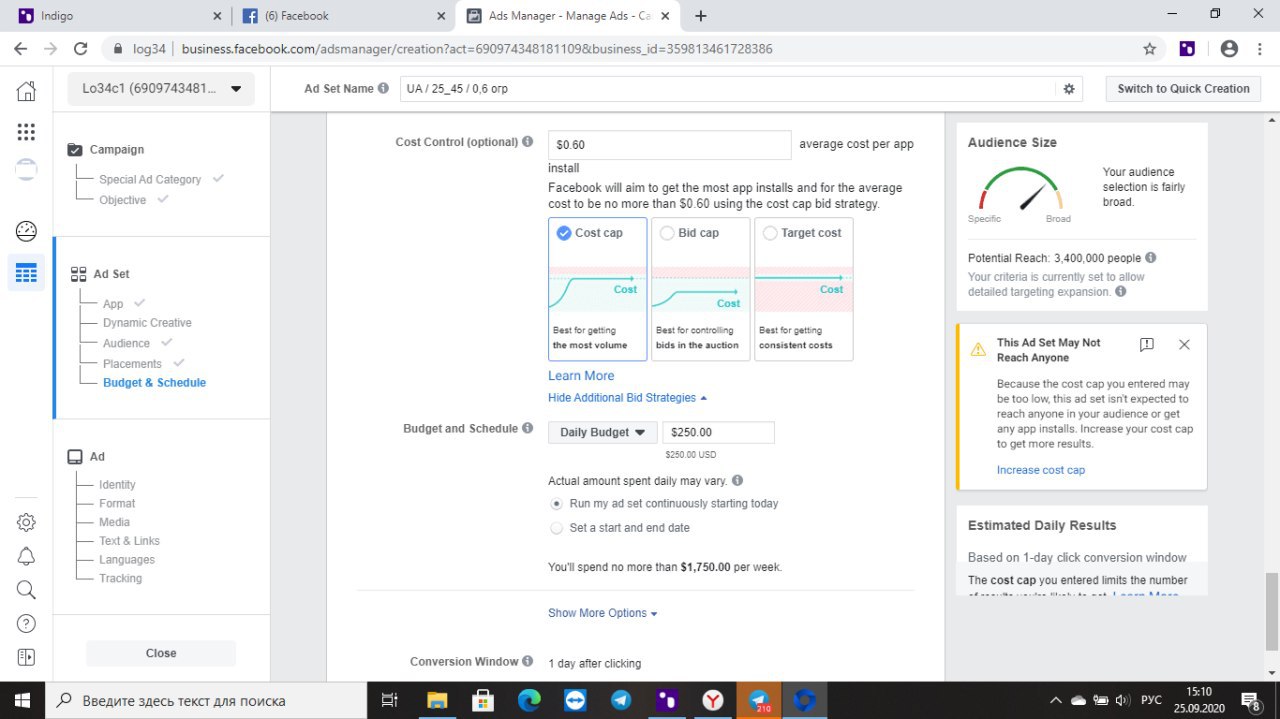Screen dimensions: 1280x719
Task: Open the Windows Start menu
Action: (22, 700)
